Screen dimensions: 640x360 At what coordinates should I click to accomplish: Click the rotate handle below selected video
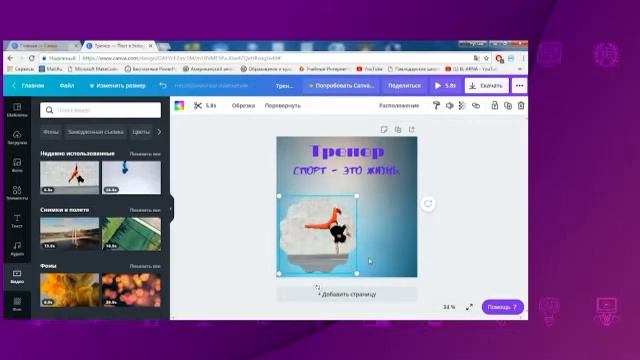point(317,287)
